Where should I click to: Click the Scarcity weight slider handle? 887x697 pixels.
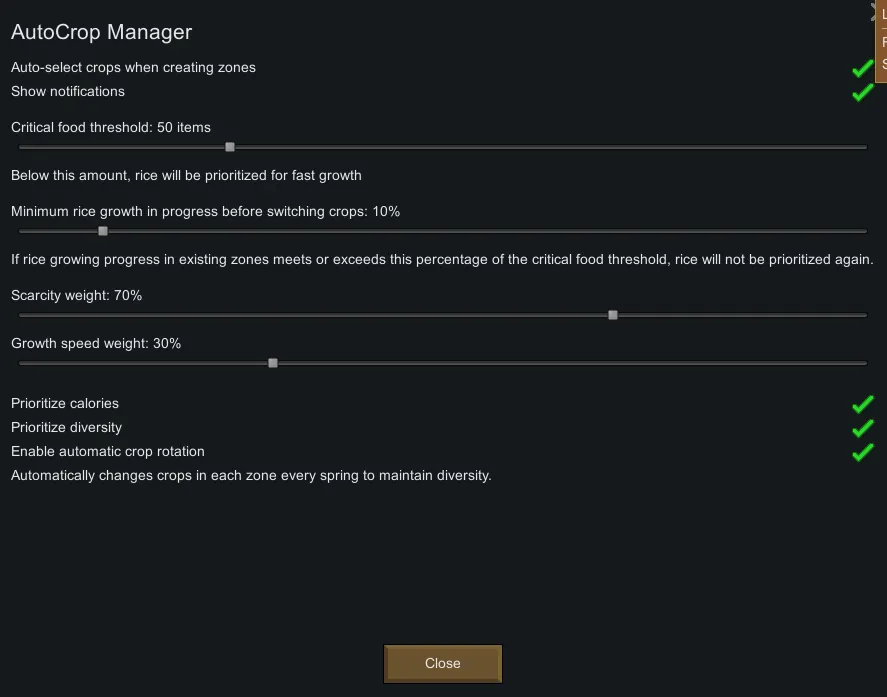point(613,315)
